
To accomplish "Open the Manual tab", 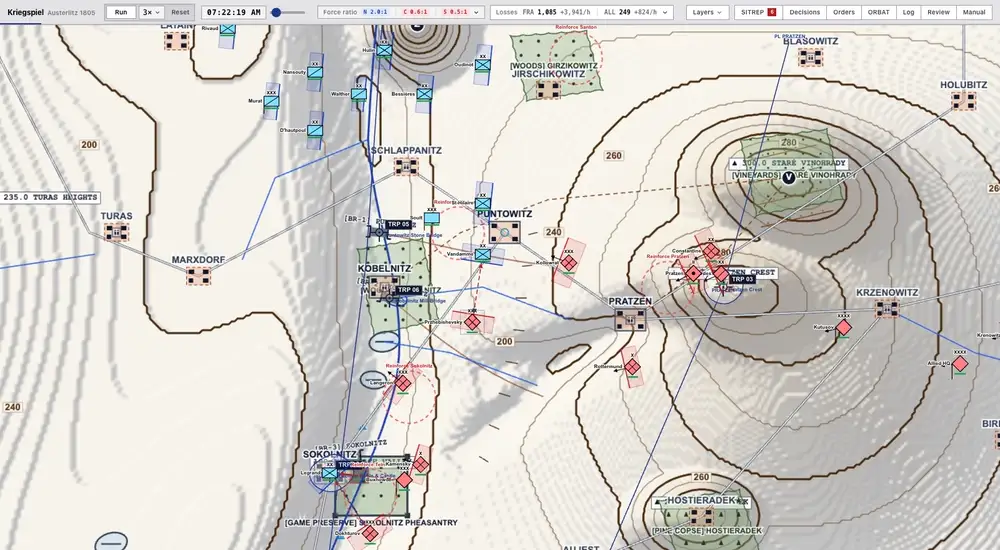I will [x=974, y=12].
